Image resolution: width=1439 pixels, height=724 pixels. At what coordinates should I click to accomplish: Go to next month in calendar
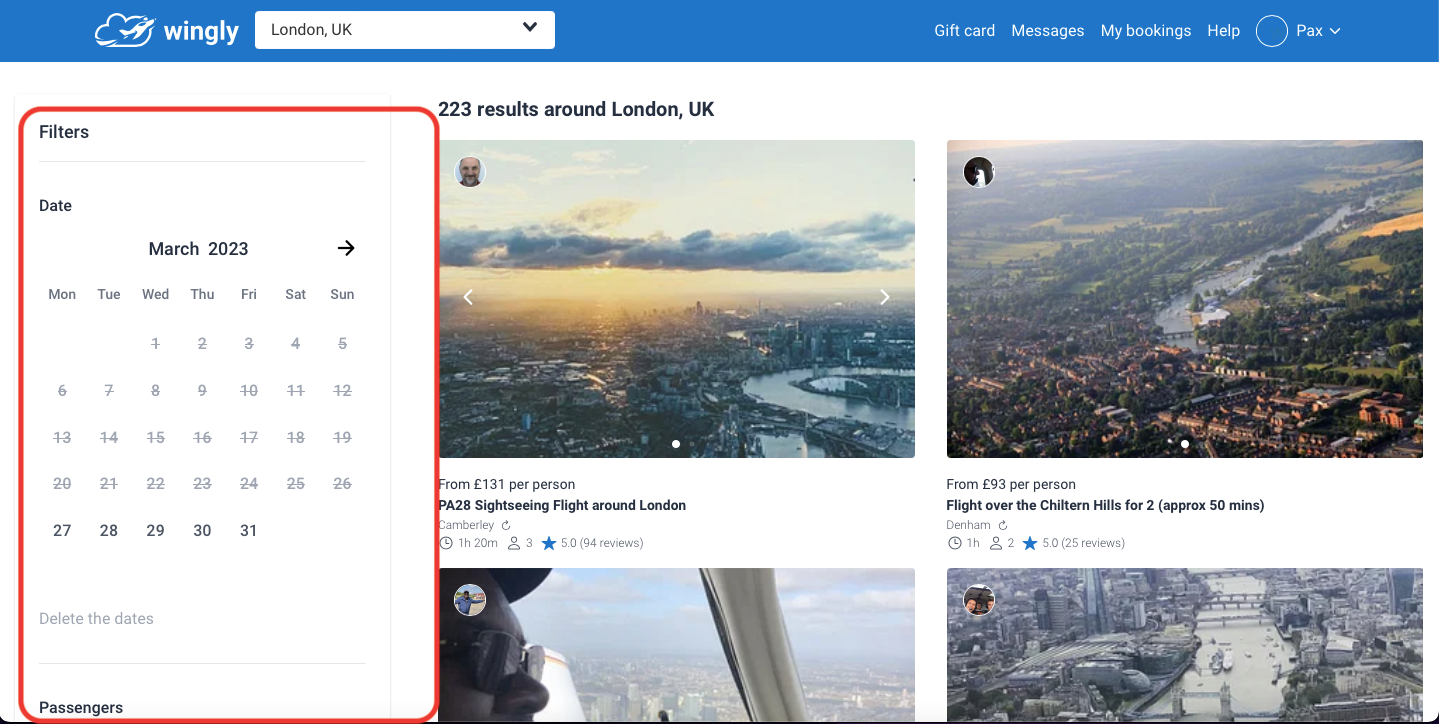tap(346, 248)
